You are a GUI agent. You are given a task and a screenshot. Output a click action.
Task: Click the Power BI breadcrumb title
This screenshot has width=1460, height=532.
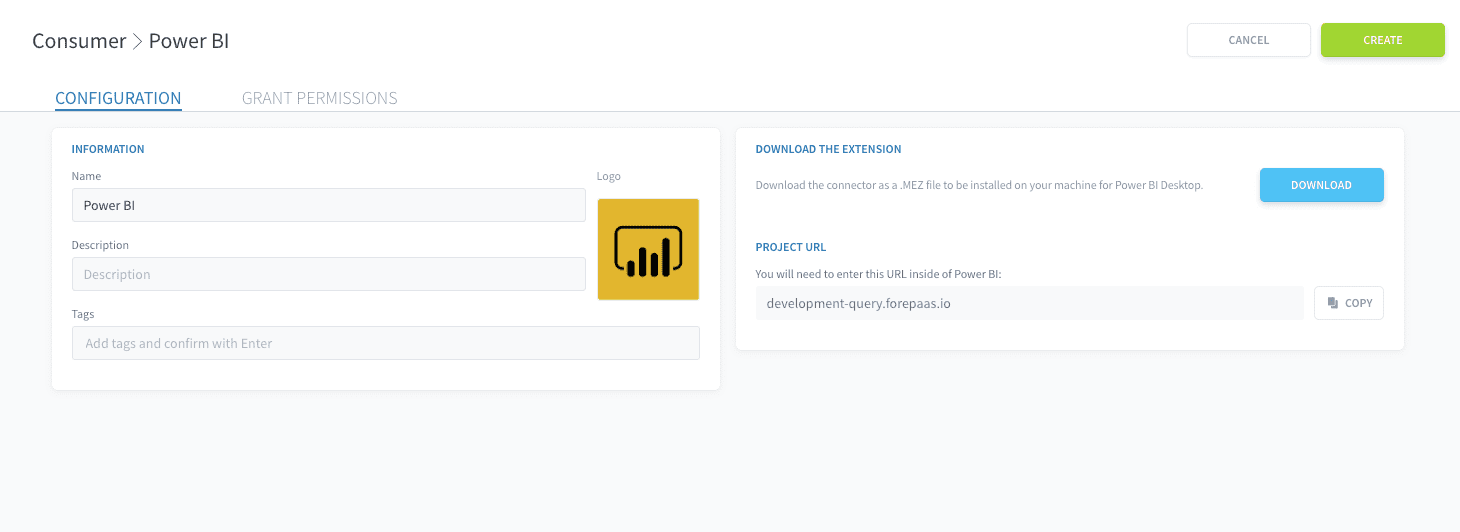point(189,41)
